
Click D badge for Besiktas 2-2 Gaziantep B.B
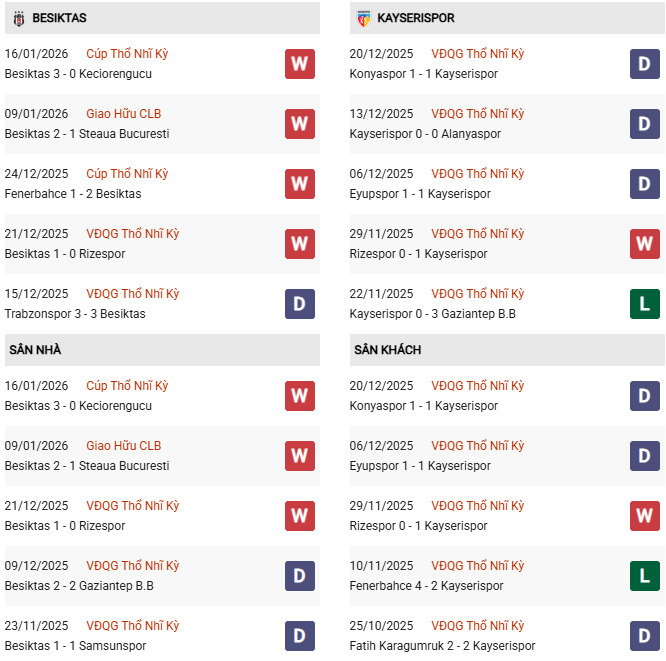tap(299, 576)
